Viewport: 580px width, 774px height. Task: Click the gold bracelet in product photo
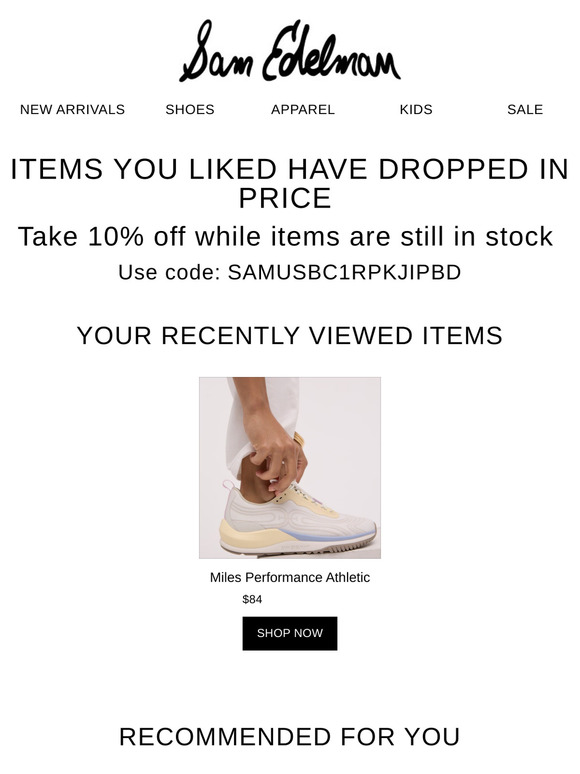click(x=299, y=440)
